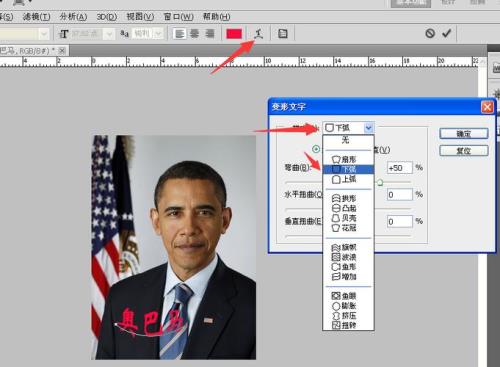Select 挤压 warp style
The width and height of the screenshot is (500, 367).
(x=348, y=315)
